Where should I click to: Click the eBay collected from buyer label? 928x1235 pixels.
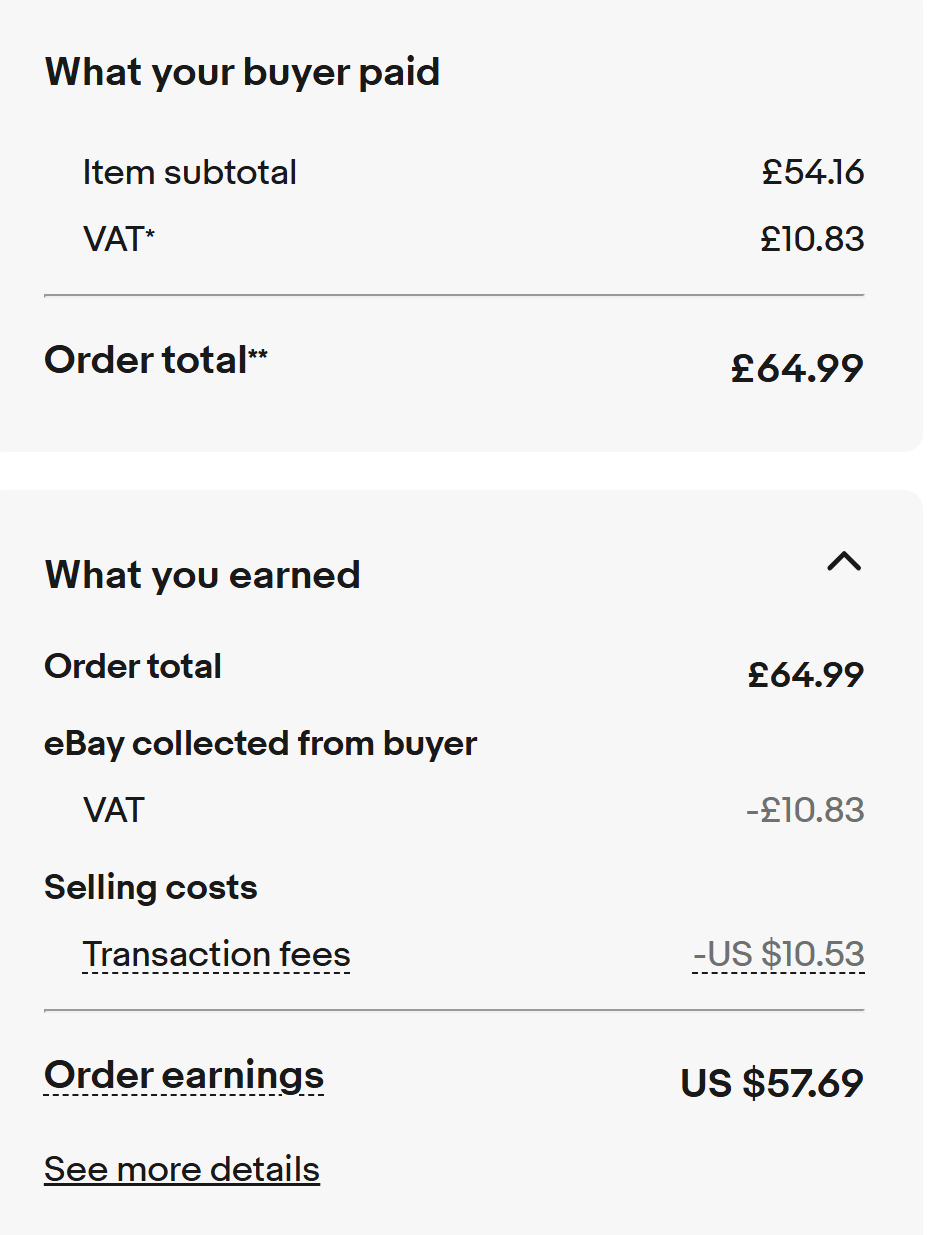261,744
